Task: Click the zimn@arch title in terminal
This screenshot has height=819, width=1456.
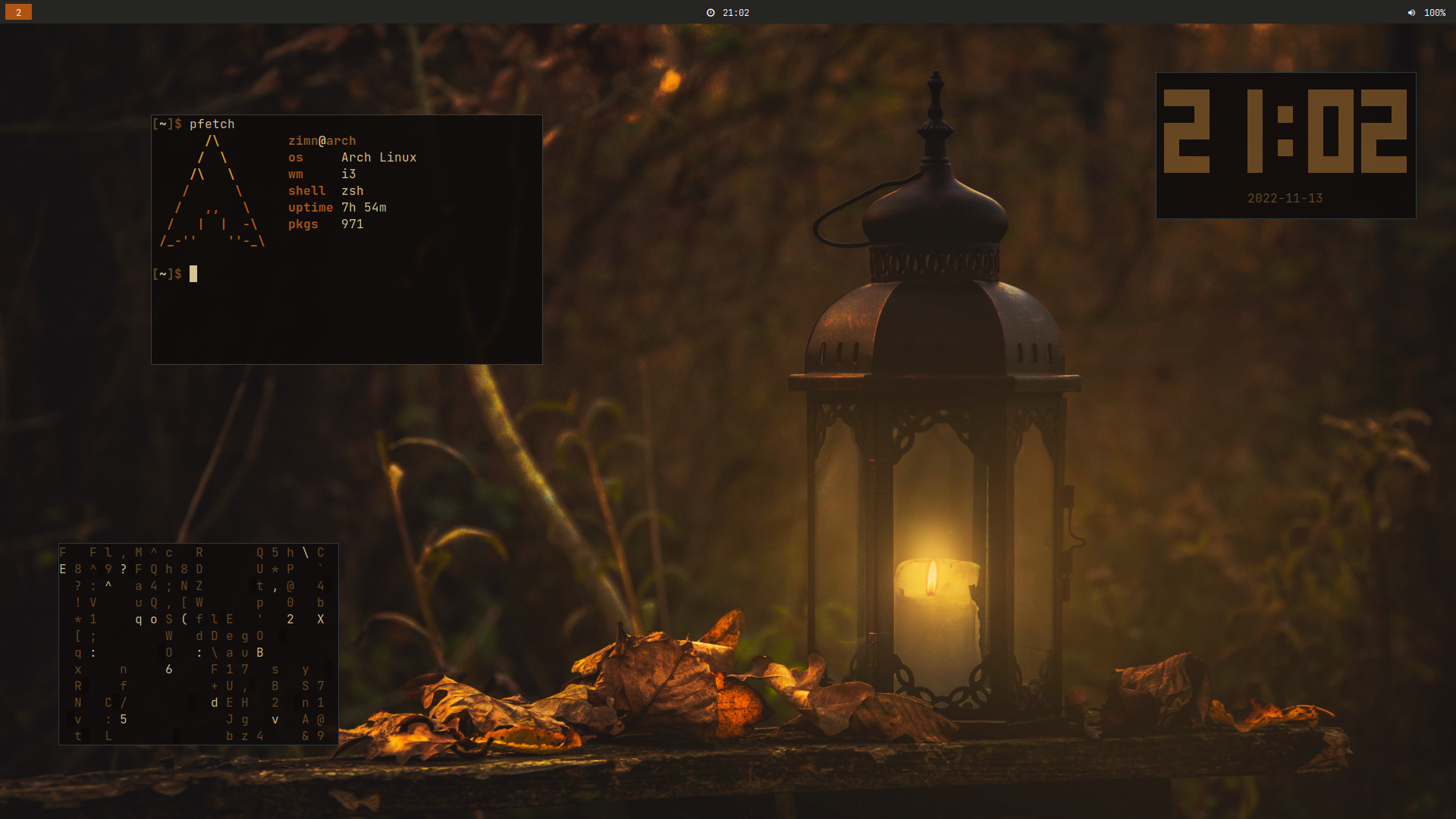Action: pos(322,141)
